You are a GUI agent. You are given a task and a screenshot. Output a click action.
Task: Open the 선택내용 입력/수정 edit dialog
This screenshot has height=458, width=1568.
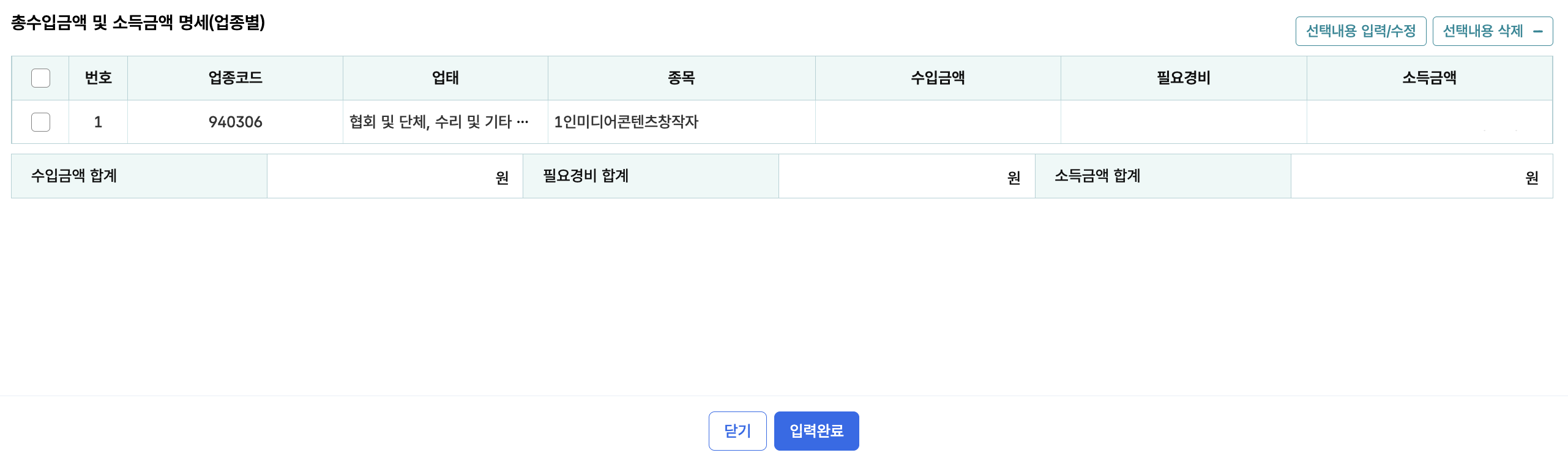(x=1362, y=30)
